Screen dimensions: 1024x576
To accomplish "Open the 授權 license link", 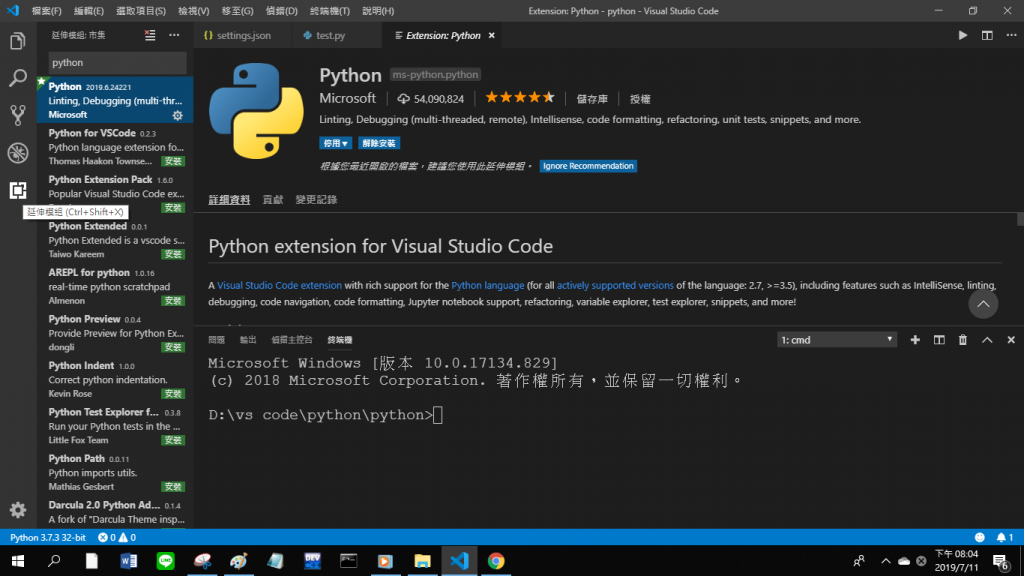I will 640,99.
